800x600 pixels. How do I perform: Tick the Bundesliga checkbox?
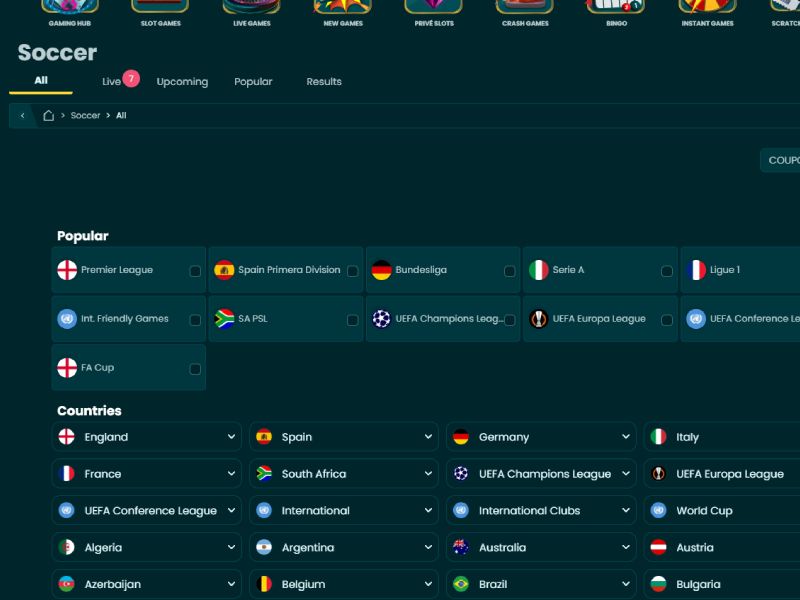click(x=509, y=271)
